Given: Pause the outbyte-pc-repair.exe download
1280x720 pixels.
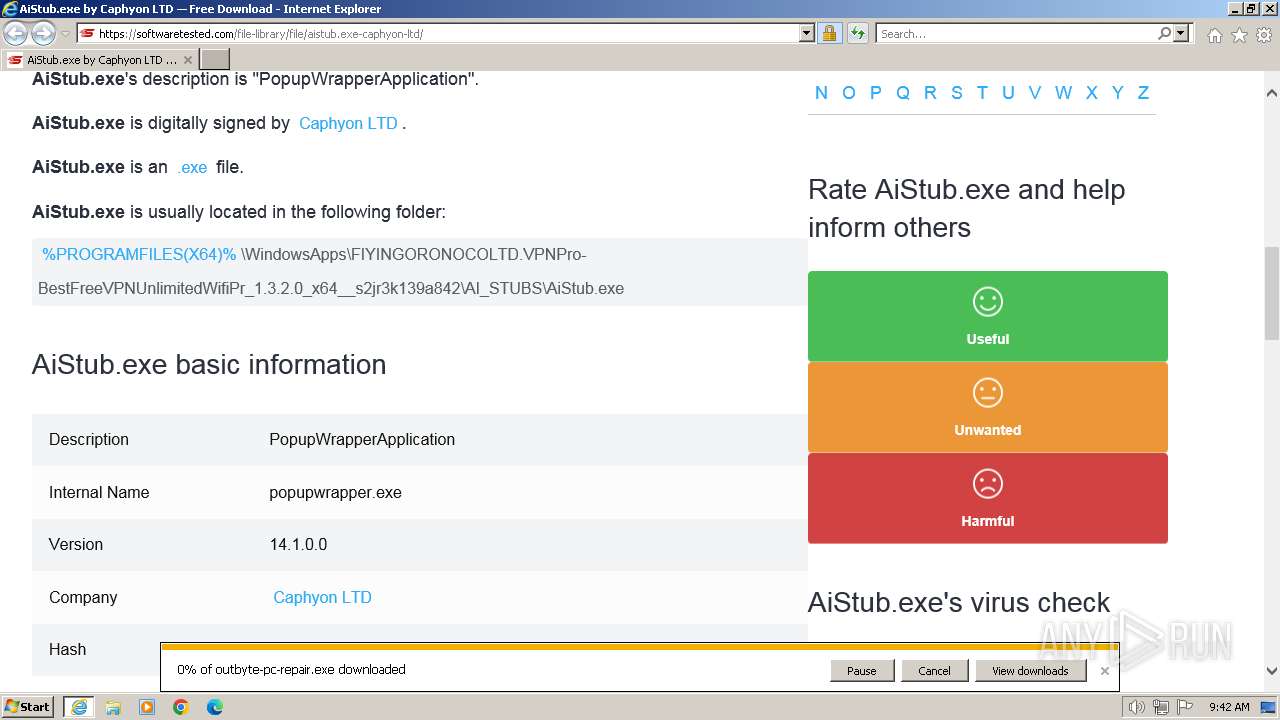Looking at the screenshot, I should (x=862, y=671).
